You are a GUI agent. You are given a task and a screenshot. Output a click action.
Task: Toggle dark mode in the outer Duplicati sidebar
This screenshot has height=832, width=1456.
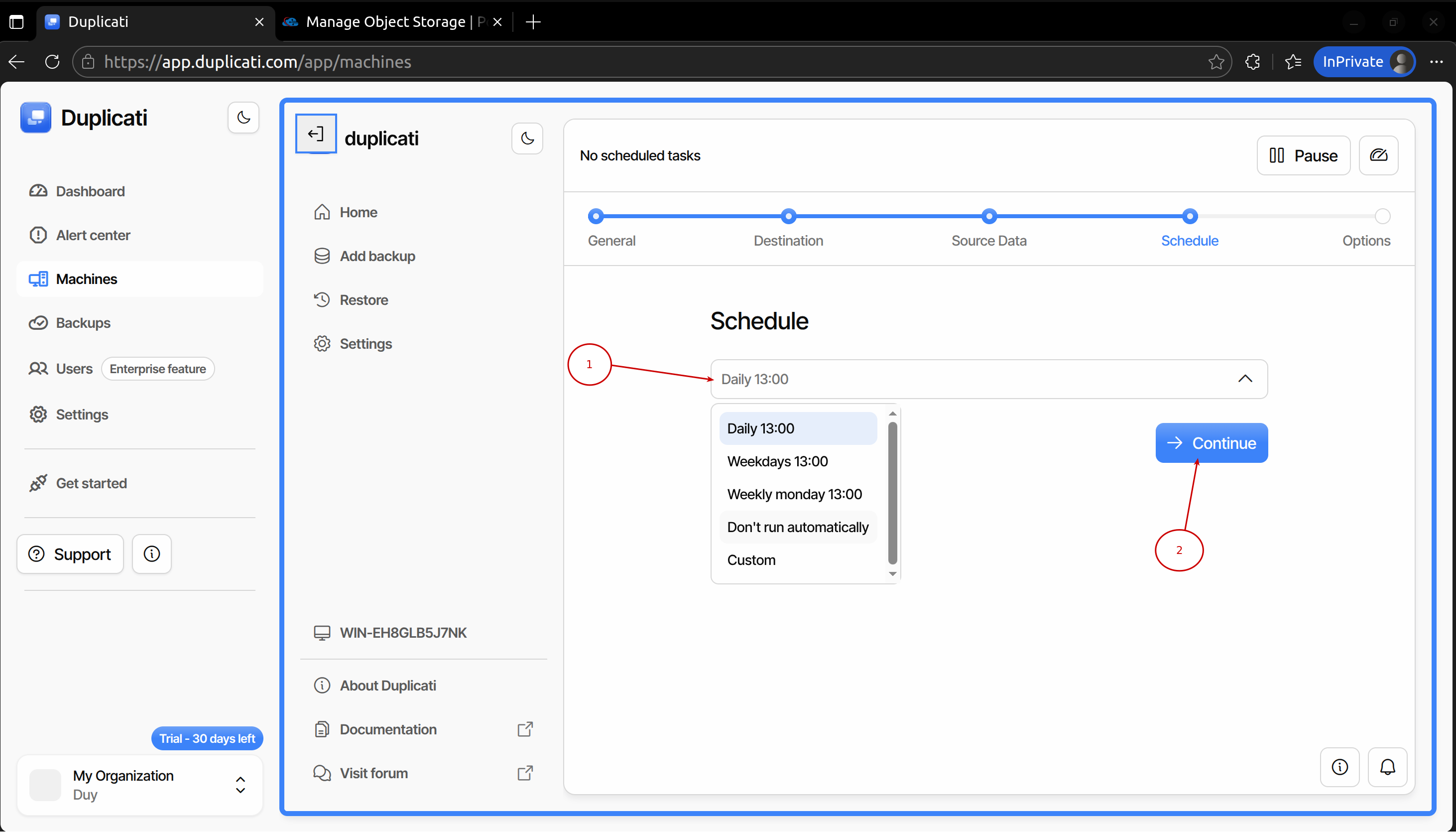coord(243,118)
